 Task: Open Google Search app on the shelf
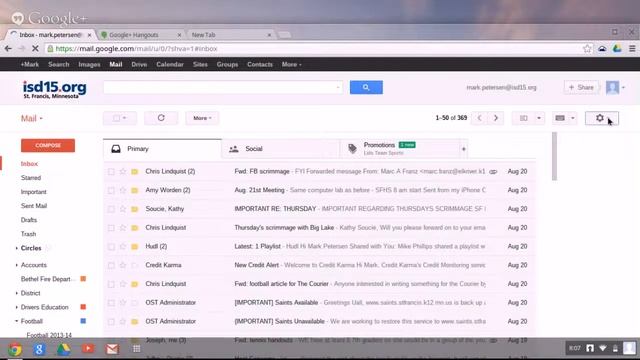39,349
